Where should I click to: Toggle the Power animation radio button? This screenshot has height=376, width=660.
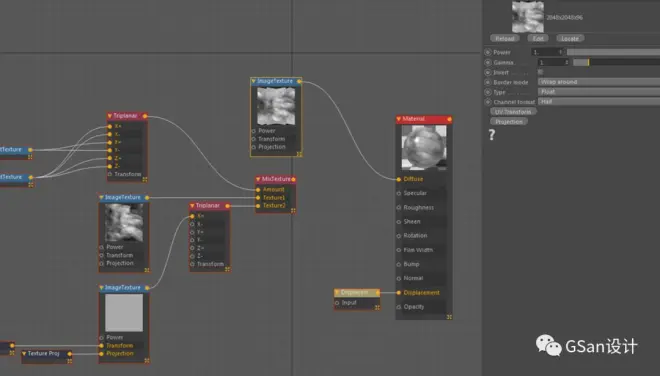tap(487, 52)
